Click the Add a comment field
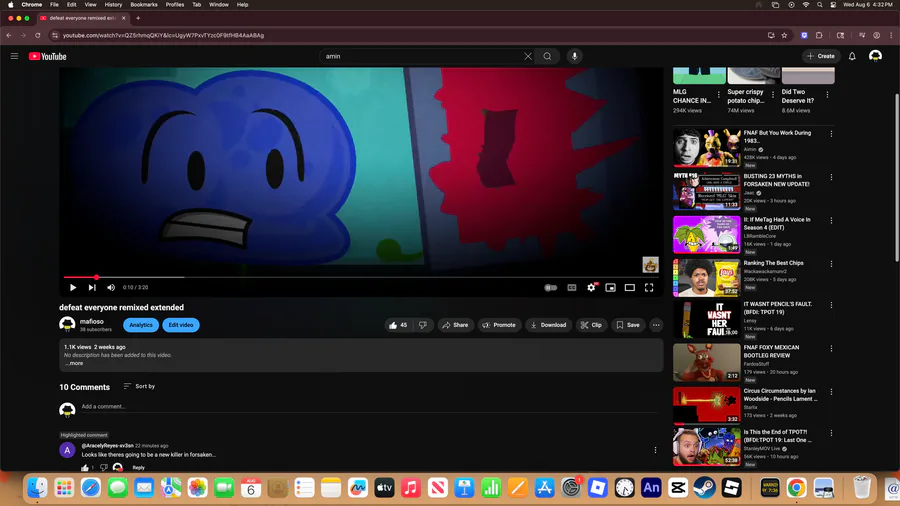 tap(370, 407)
